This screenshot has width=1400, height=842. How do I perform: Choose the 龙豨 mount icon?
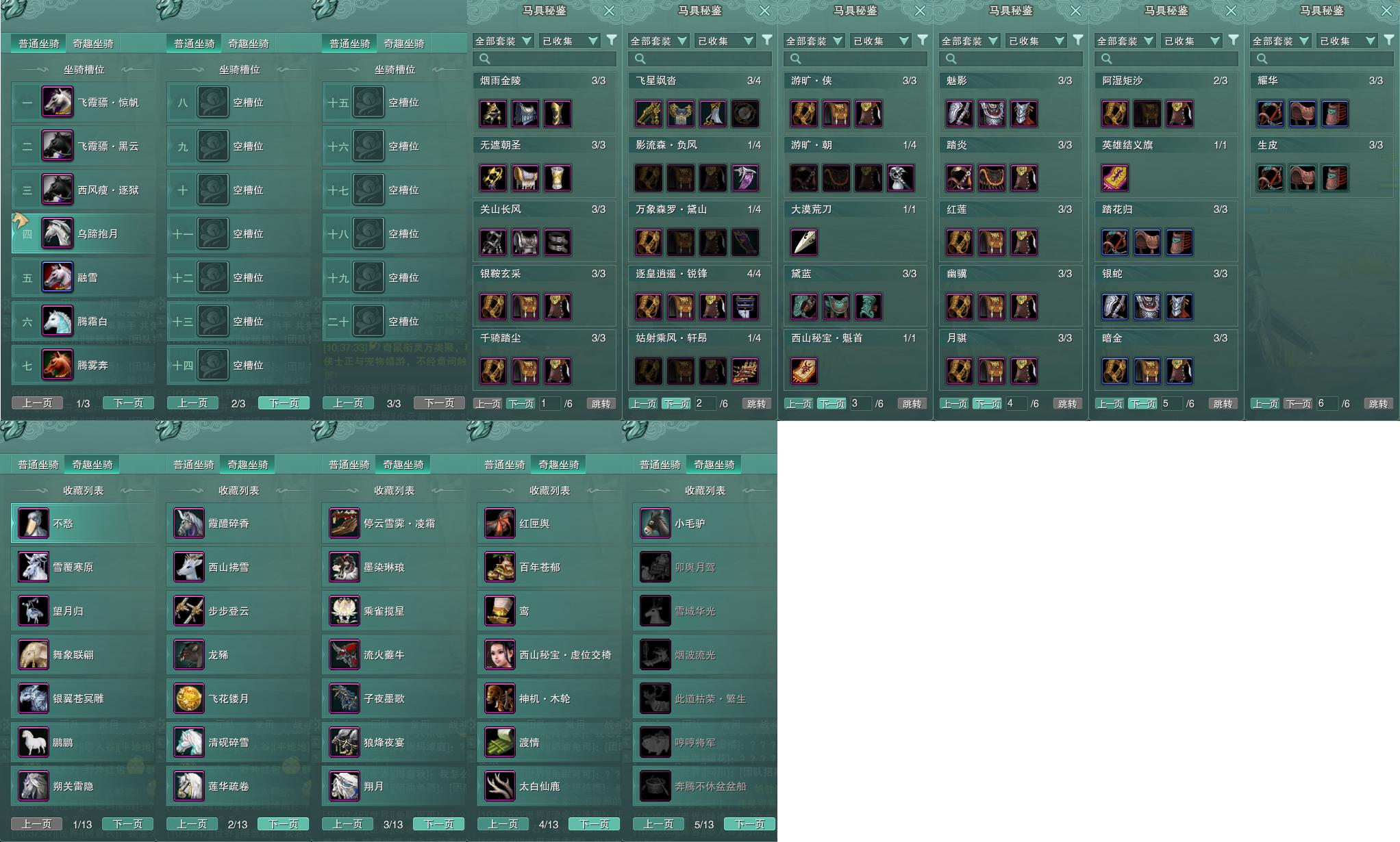pos(189,654)
